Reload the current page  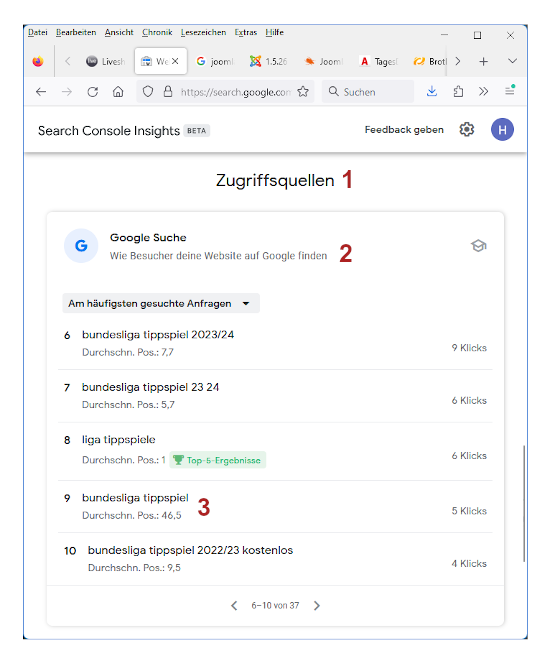pos(93,92)
